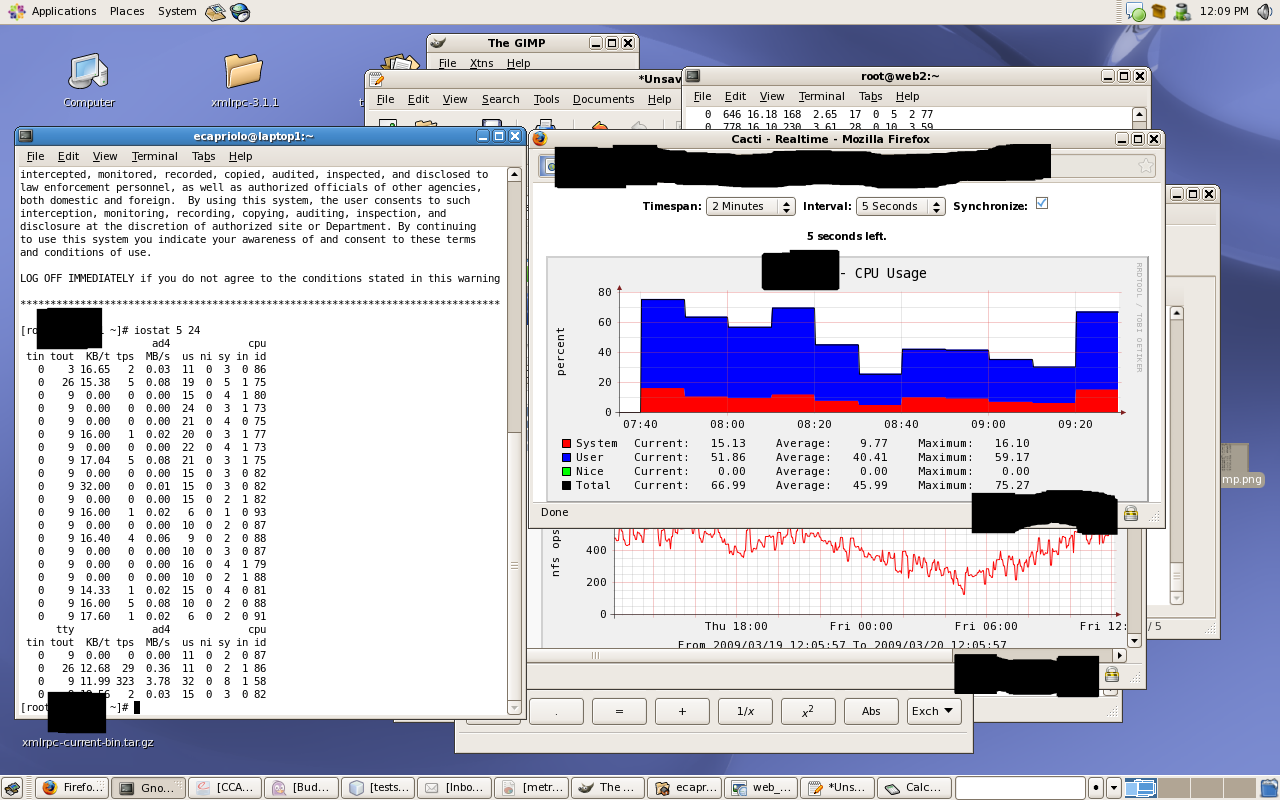Click the '5 seconds left.' countdown text
1280x800 pixels.
[x=846, y=236]
